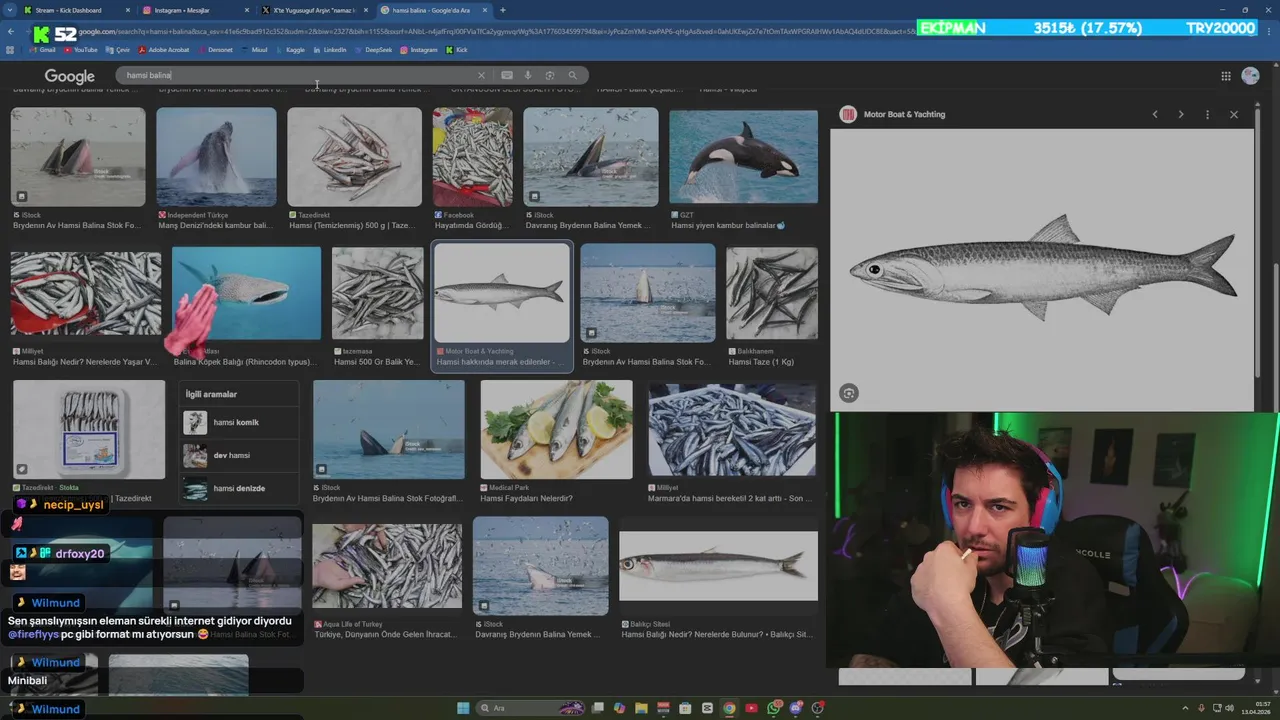1280x720 pixels.
Task: Select the hamsi balina Google tab
Action: click(x=433, y=10)
